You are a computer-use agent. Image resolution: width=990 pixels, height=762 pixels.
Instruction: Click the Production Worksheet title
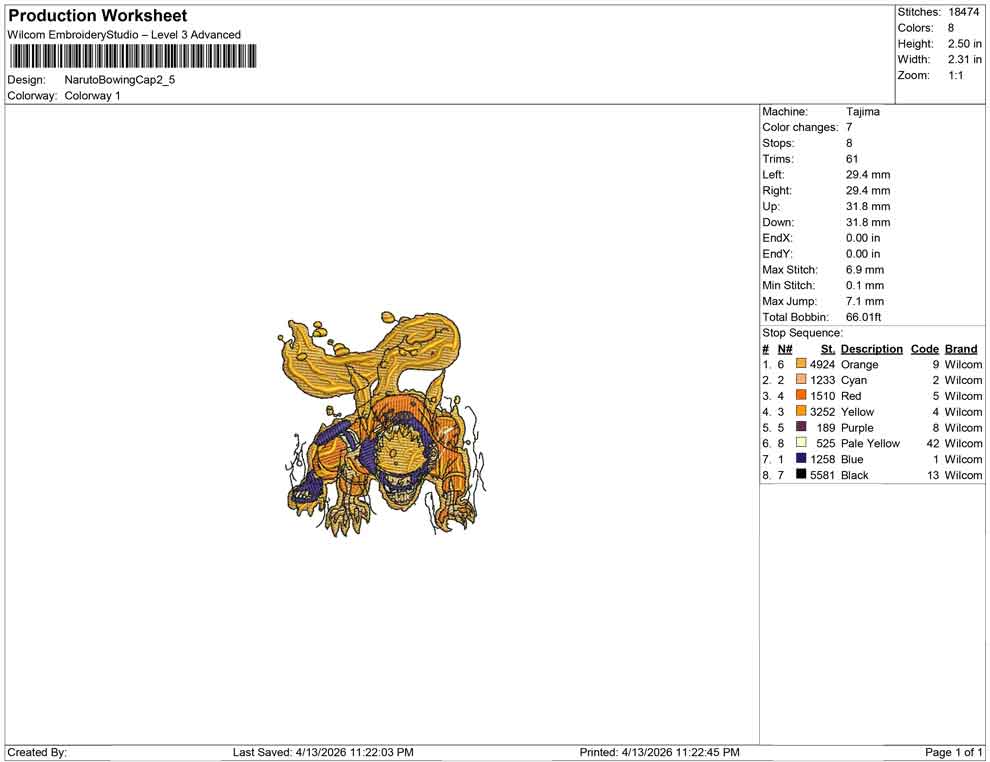tap(98, 16)
